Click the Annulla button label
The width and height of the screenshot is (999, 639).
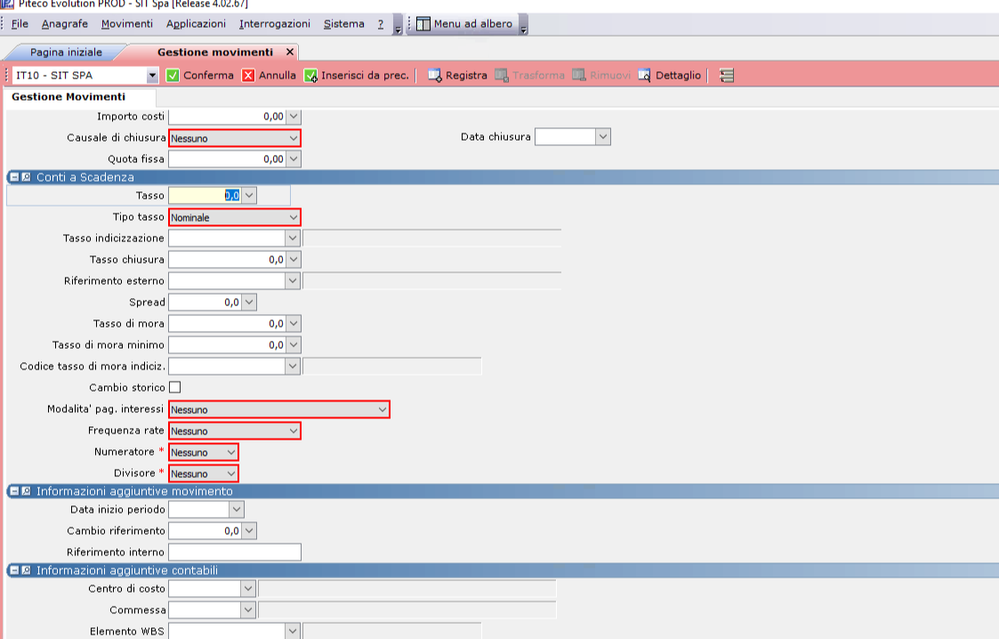point(277,75)
